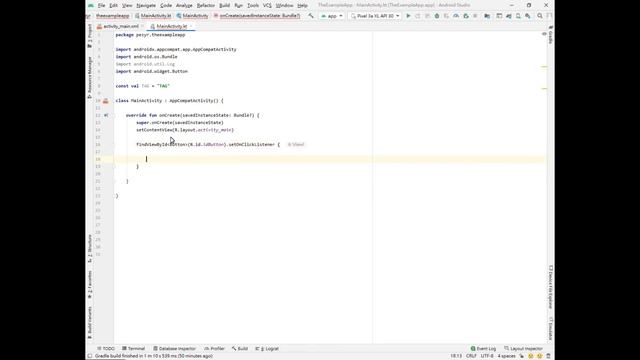Screen dimensions: 640x360
Task: Click the Search Everywhere magnifier icon
Action: pyautogui.click(x=540, y=16)
